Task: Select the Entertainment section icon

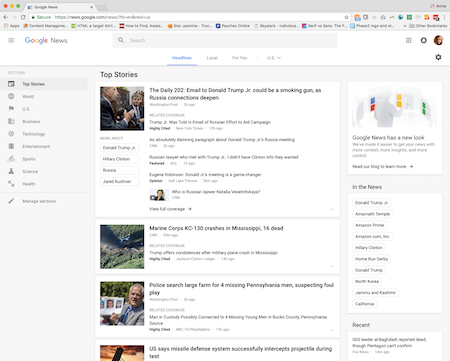Action: click(x=11, y=146)
